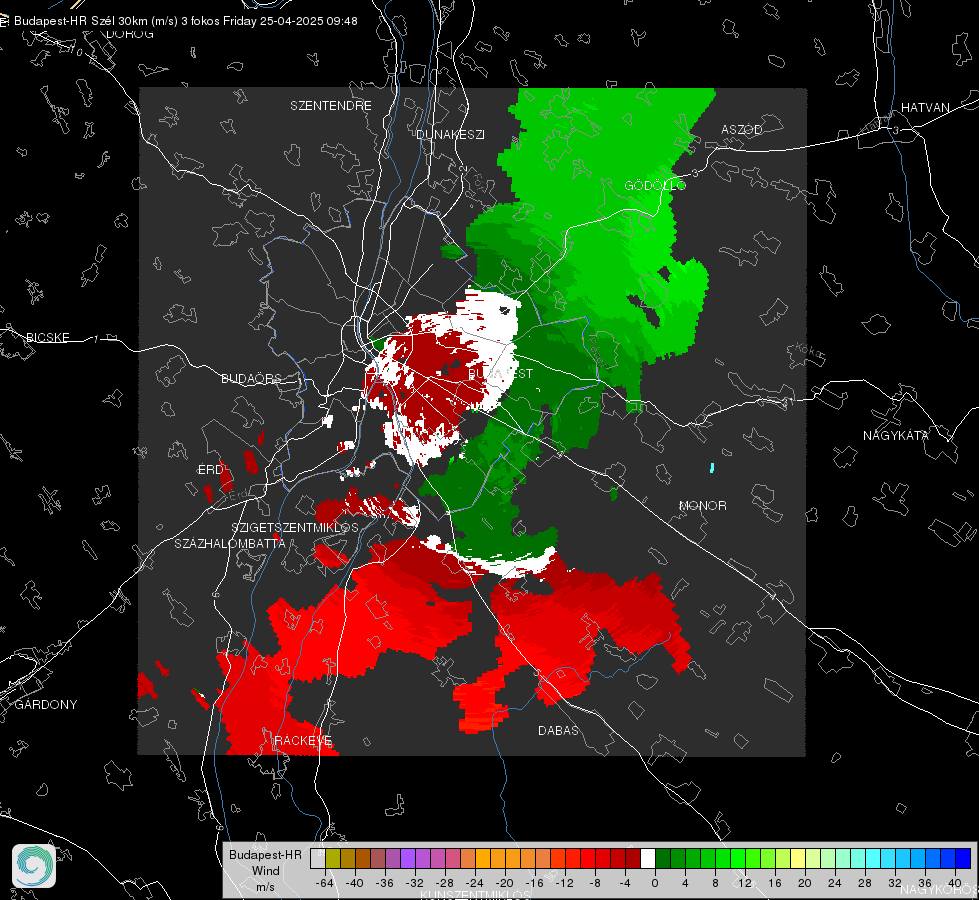Select the HATVAN town label
Viewport: 979px width, 900px height.
tap(925, 107)
